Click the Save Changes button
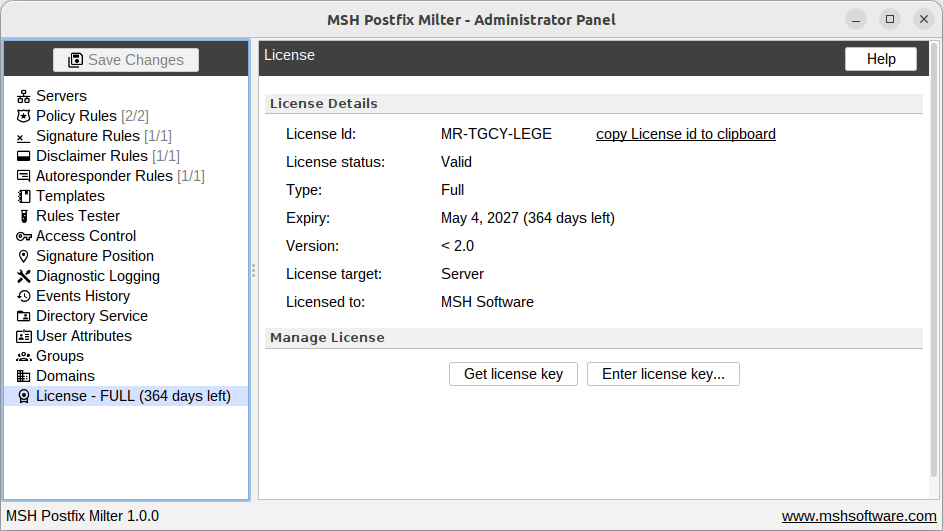Image resolution: width=943 pixels, height=531 pixels. 126,60
